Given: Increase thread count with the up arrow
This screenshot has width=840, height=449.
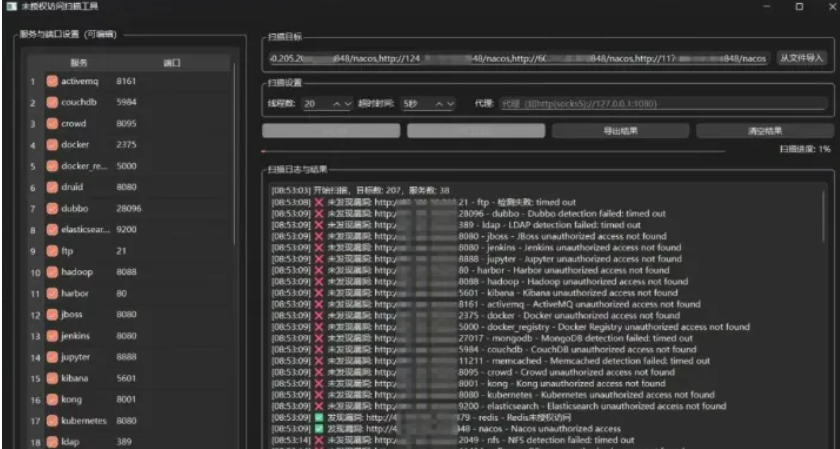Looking at the screenshot, I should point(337,104).
